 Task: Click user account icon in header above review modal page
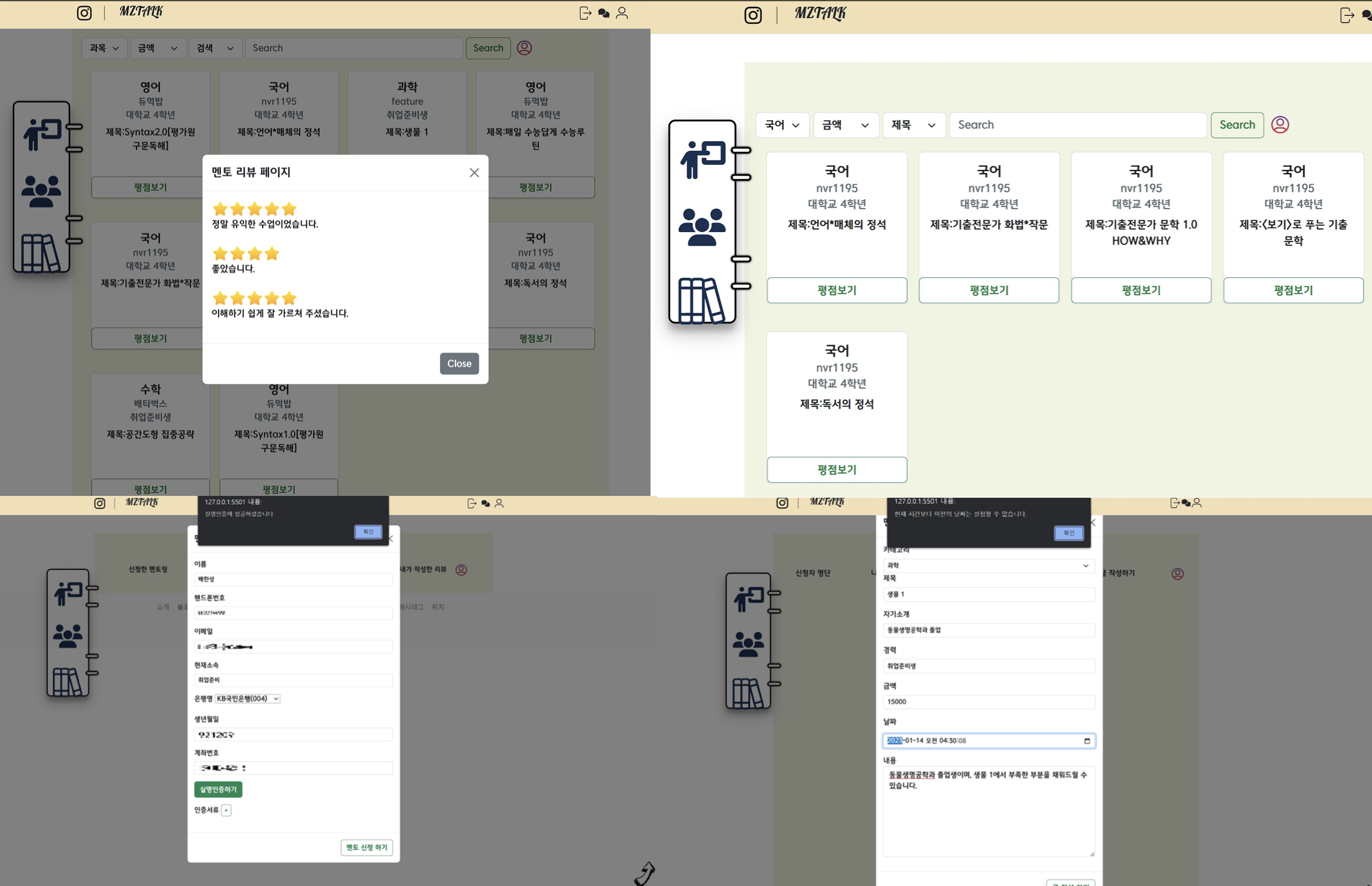622,13
